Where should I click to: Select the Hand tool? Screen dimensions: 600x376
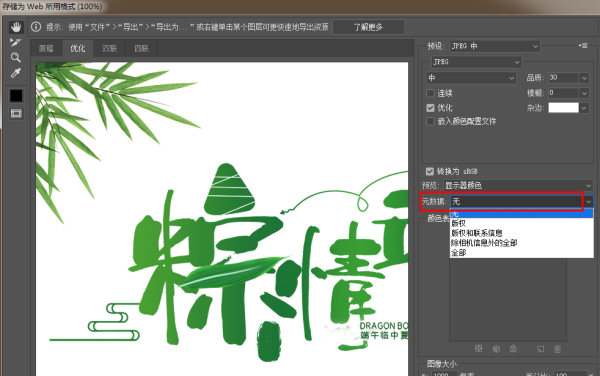click(x=16, y=27)
